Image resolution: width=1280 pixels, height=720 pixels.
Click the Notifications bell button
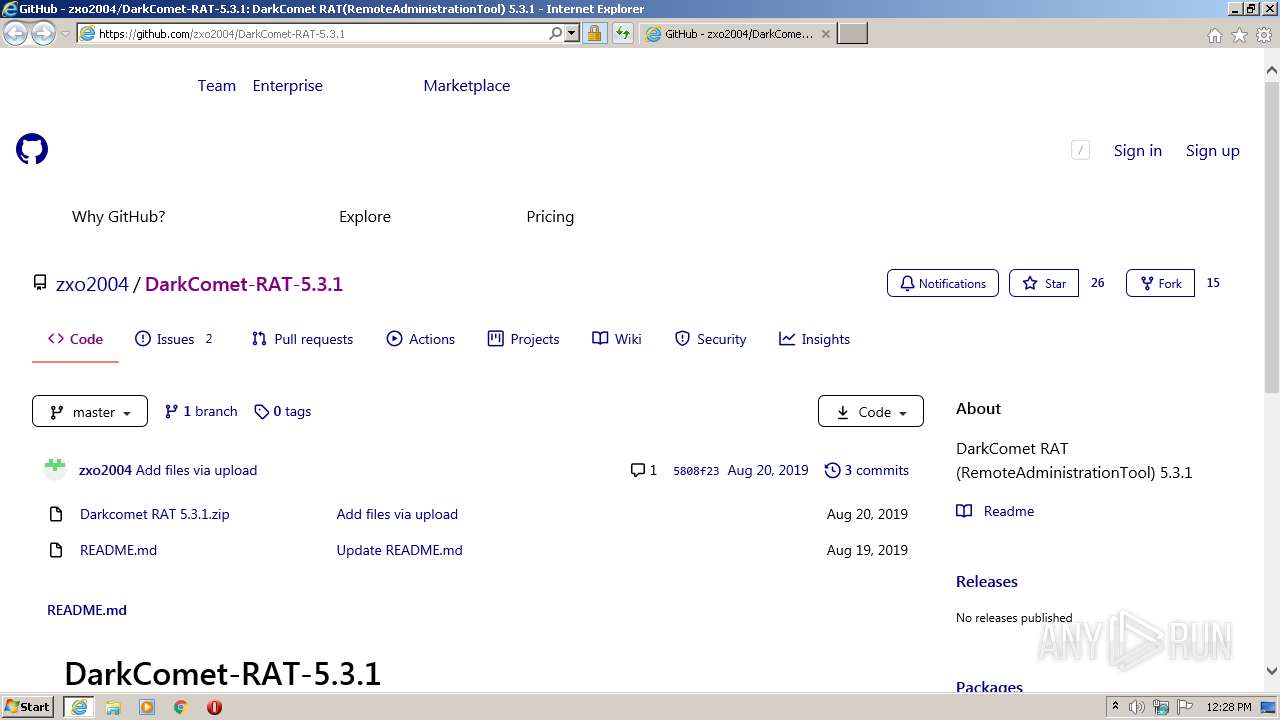click(x=943, y=283)
